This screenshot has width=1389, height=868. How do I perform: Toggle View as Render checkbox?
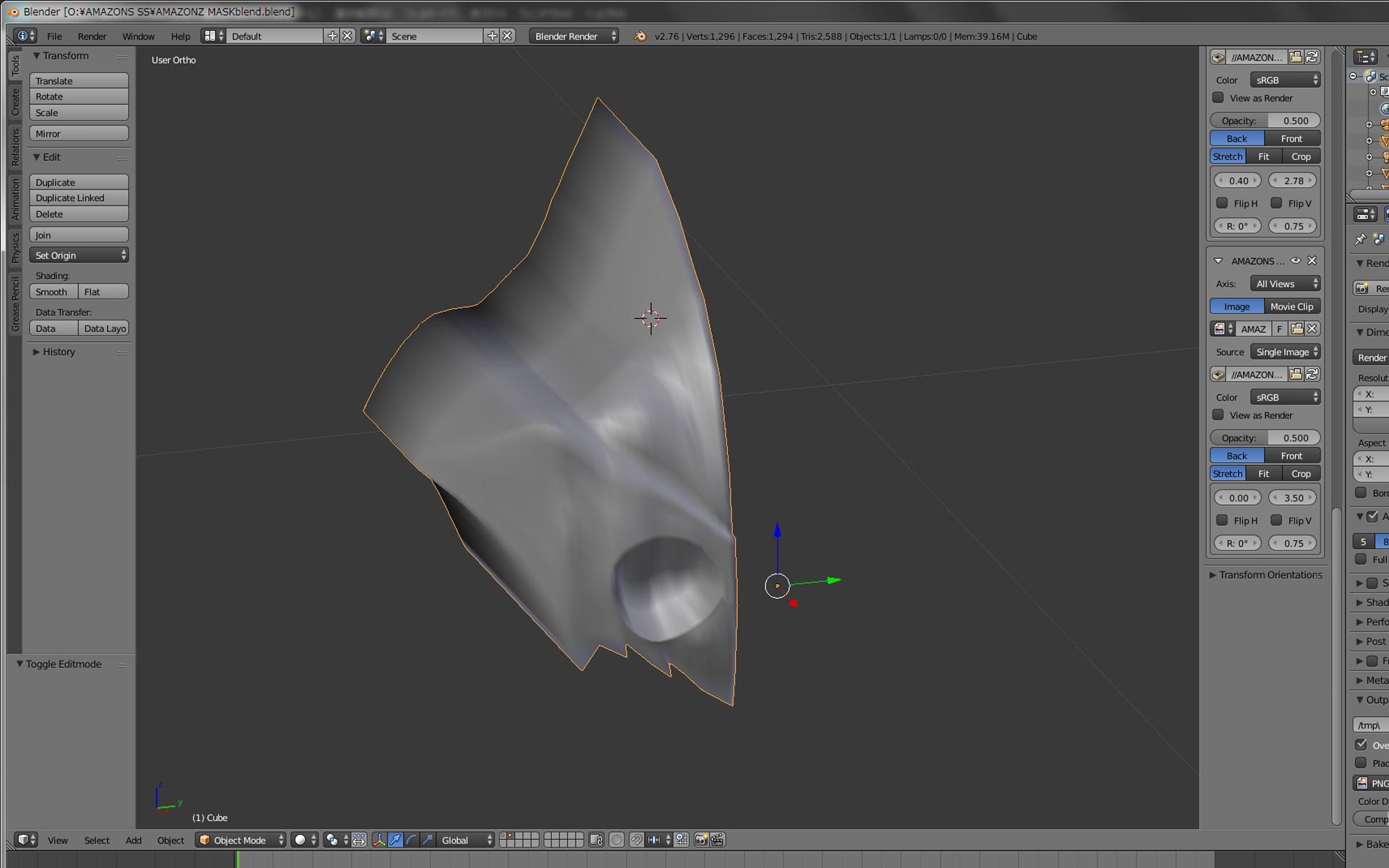tap(1218, 97)
